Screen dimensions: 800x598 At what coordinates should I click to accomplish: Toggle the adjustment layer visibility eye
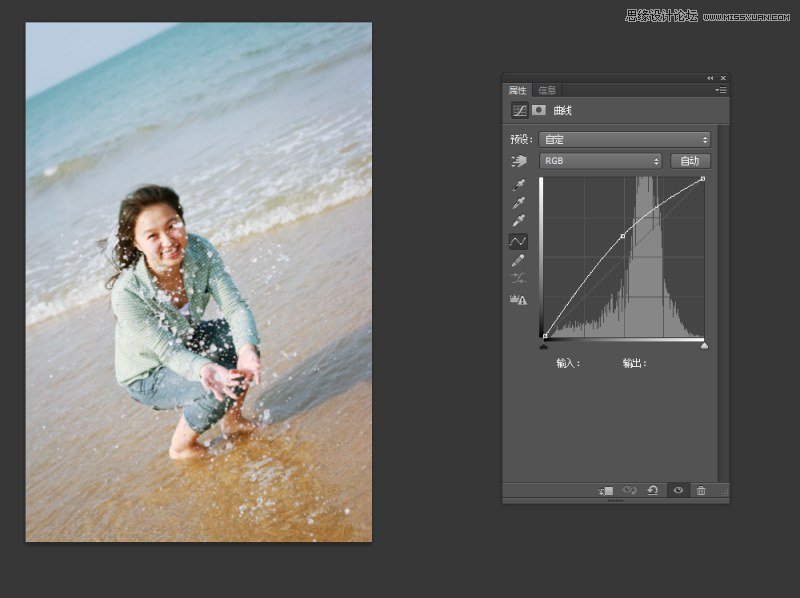678,492
